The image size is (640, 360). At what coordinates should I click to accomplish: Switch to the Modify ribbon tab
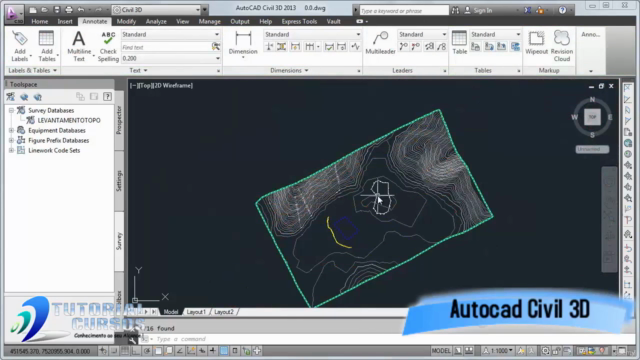tap(126, 21)
